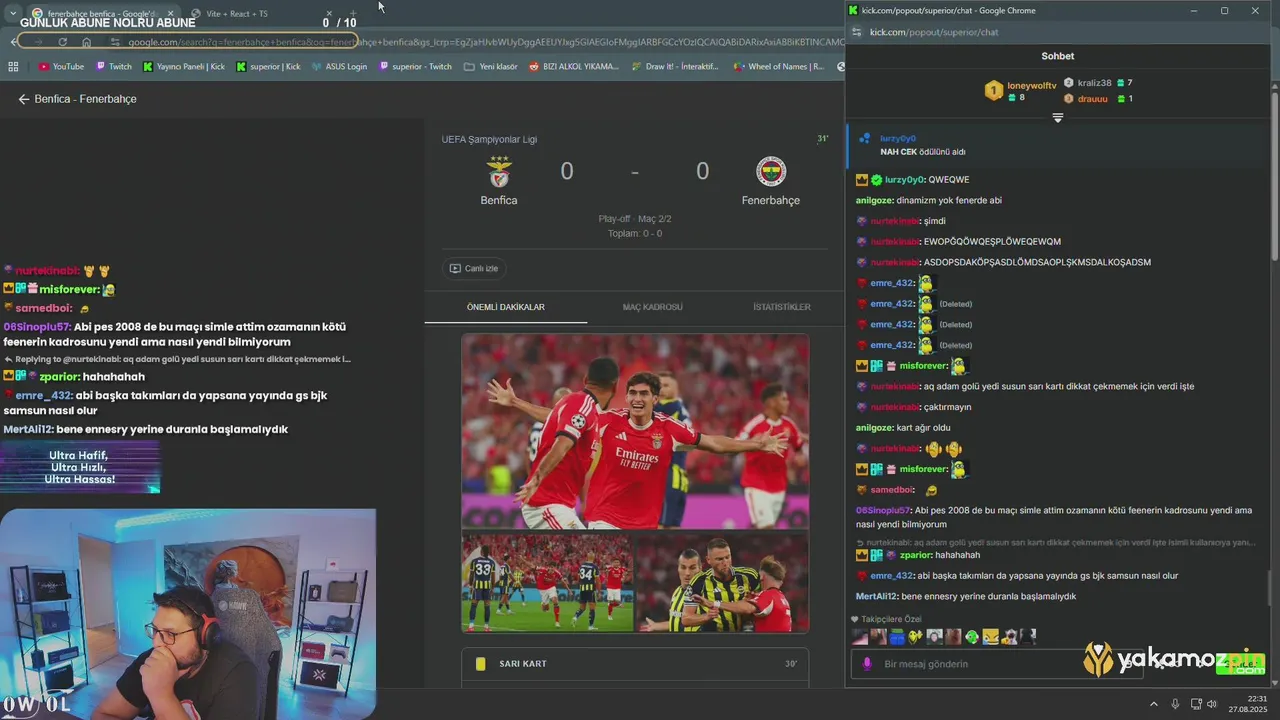This screenshot has height=720, width=1280.
Task: View site information for google.com
Action: [115, 42]
